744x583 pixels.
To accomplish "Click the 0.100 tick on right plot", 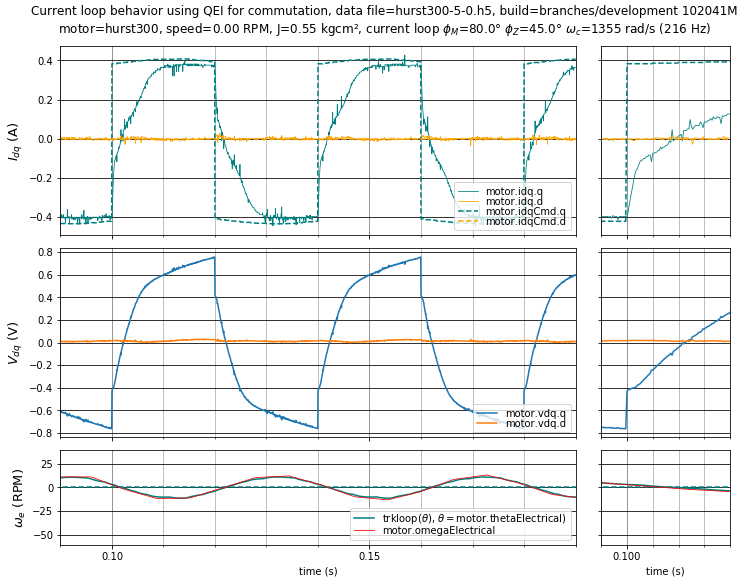I will click(627, 556).
